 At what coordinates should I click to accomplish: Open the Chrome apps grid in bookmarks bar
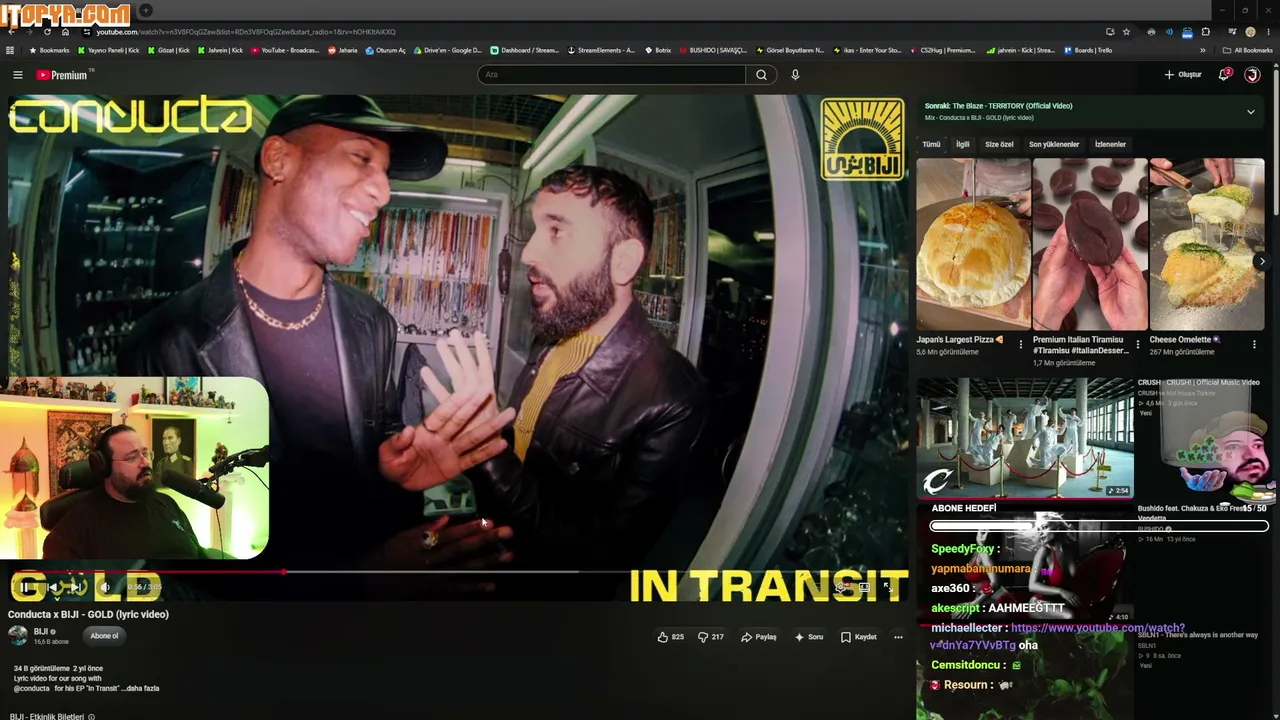(10, 50)
